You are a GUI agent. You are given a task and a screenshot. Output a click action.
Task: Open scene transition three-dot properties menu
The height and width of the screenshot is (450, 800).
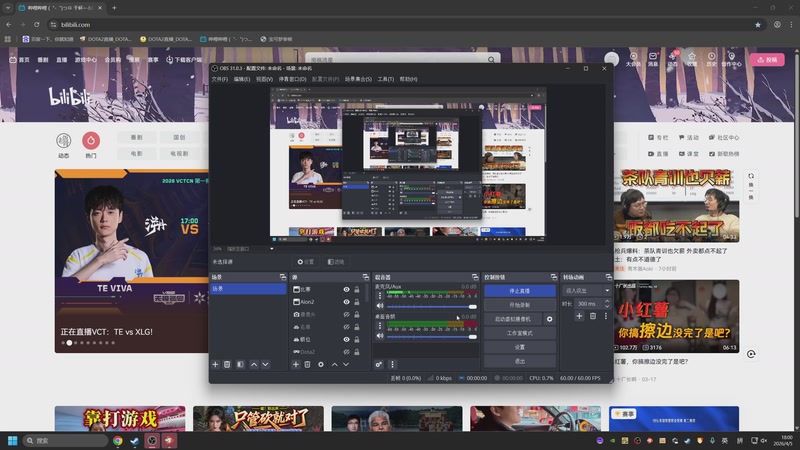coord(606,316)
